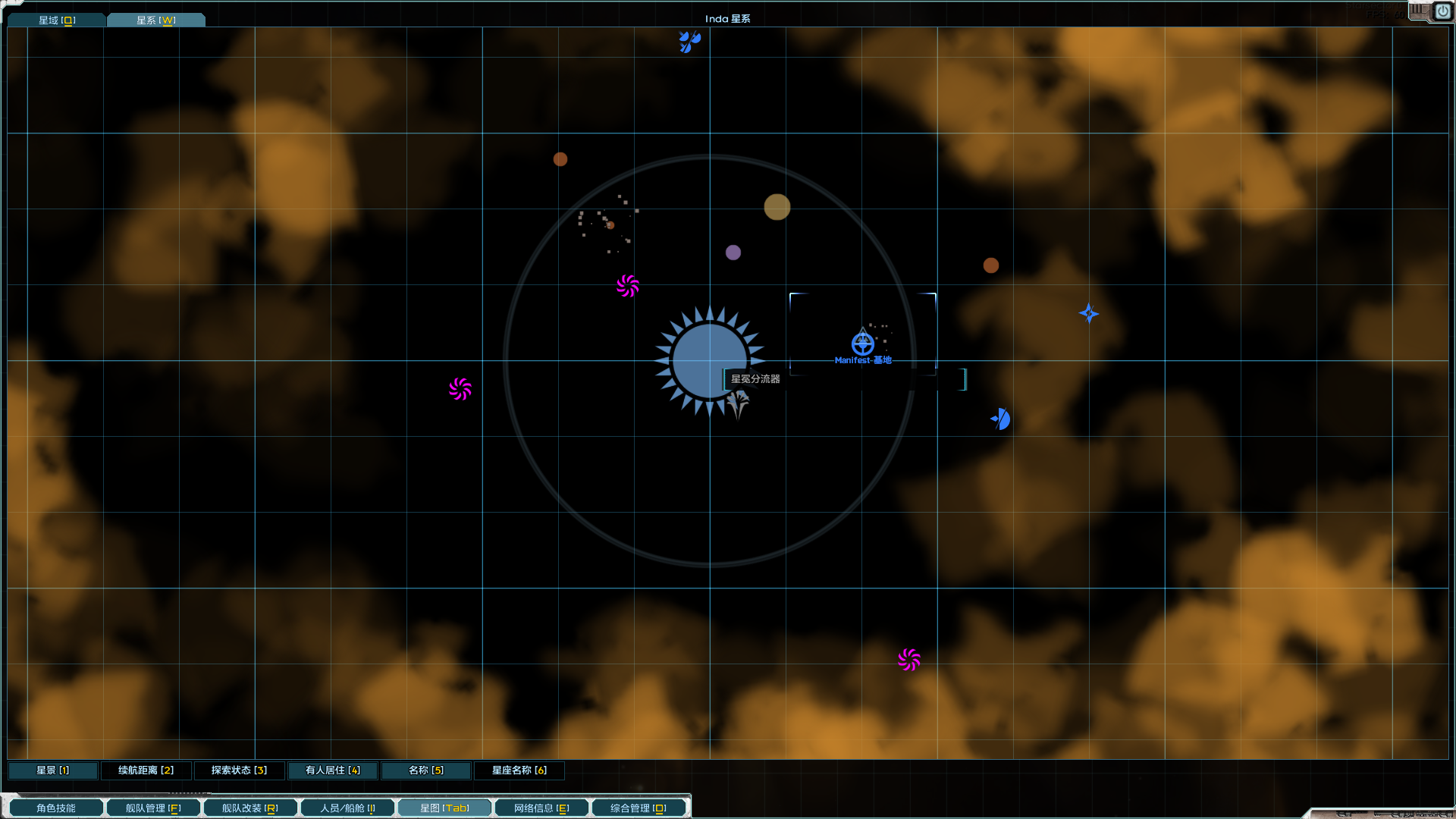Click the blue derelict ship icon on the right

tap(999, 418)
